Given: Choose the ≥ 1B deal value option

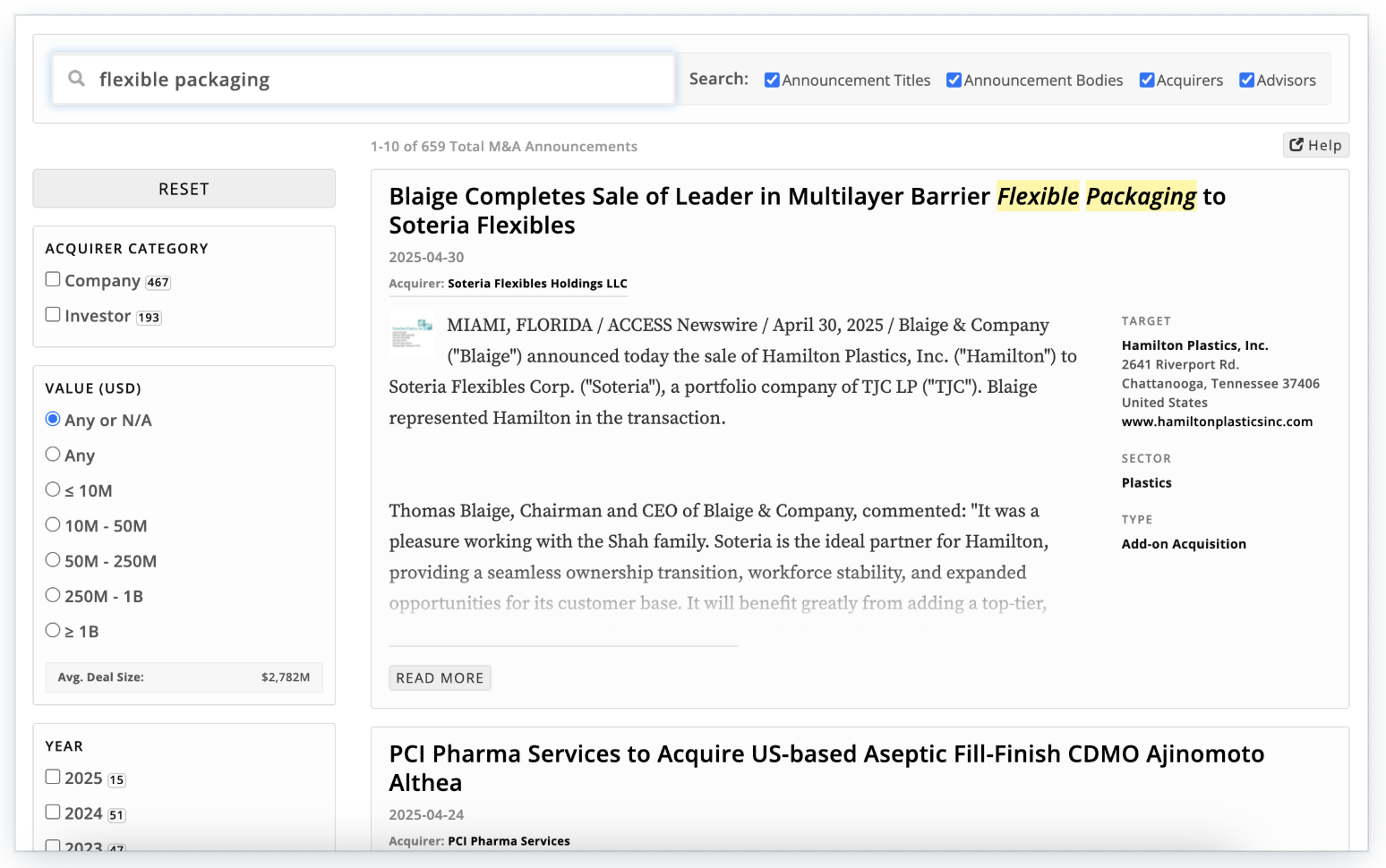Looking at the screenshot, I should click(x=53, y=631).
